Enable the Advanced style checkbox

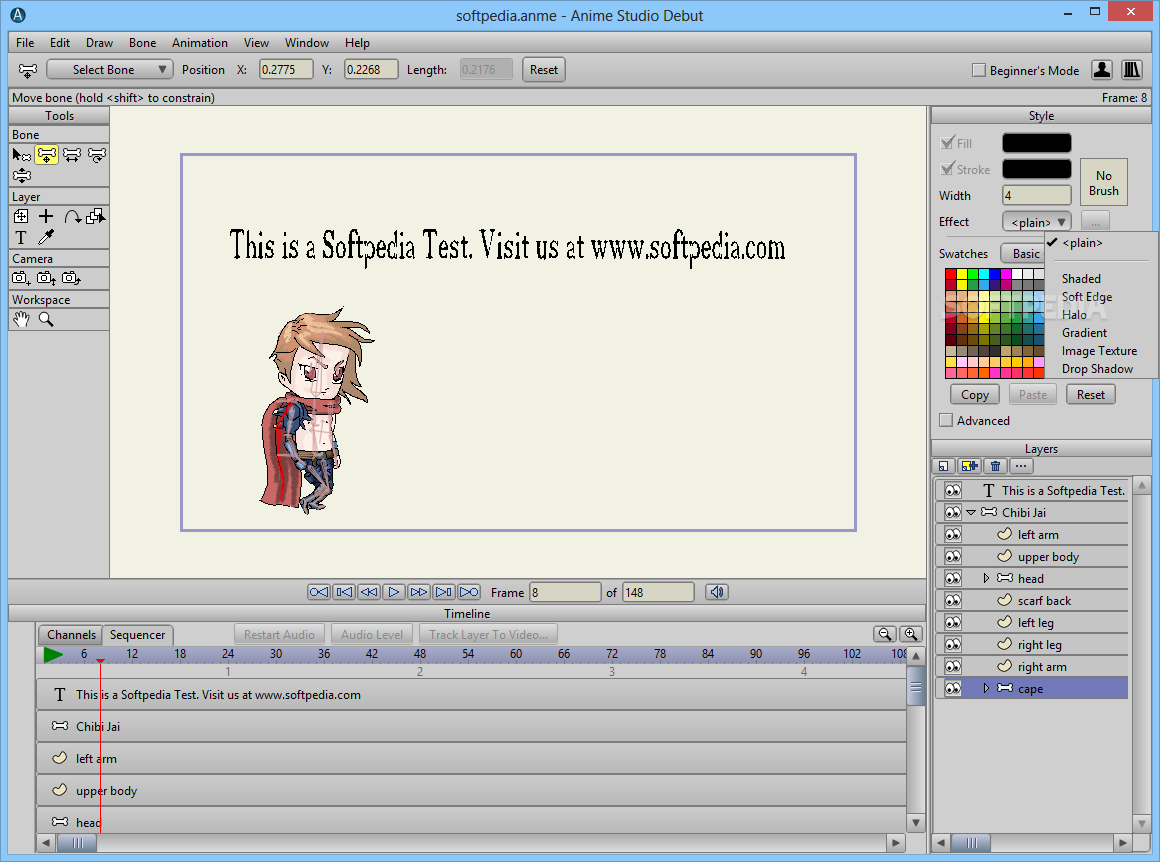point(945,420)
